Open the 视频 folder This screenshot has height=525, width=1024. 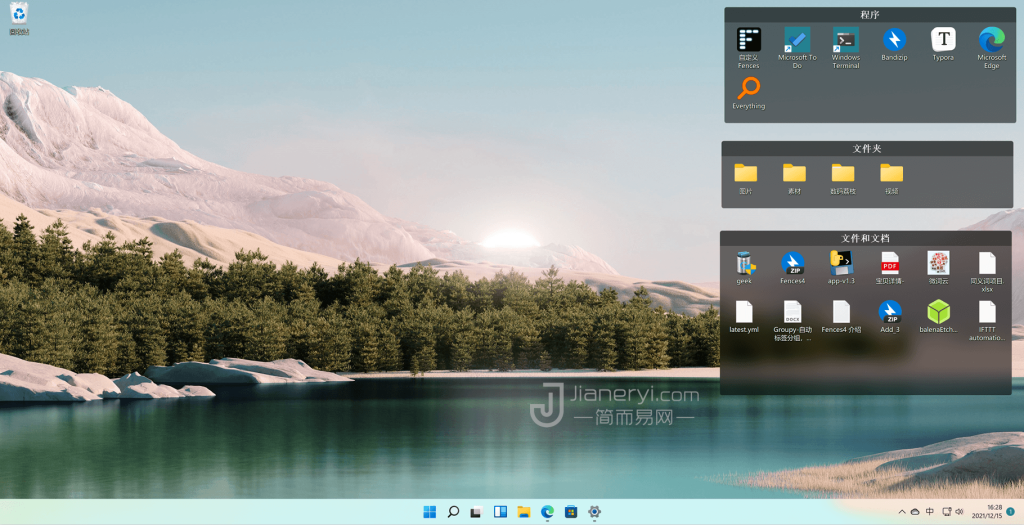click(891, 173)
